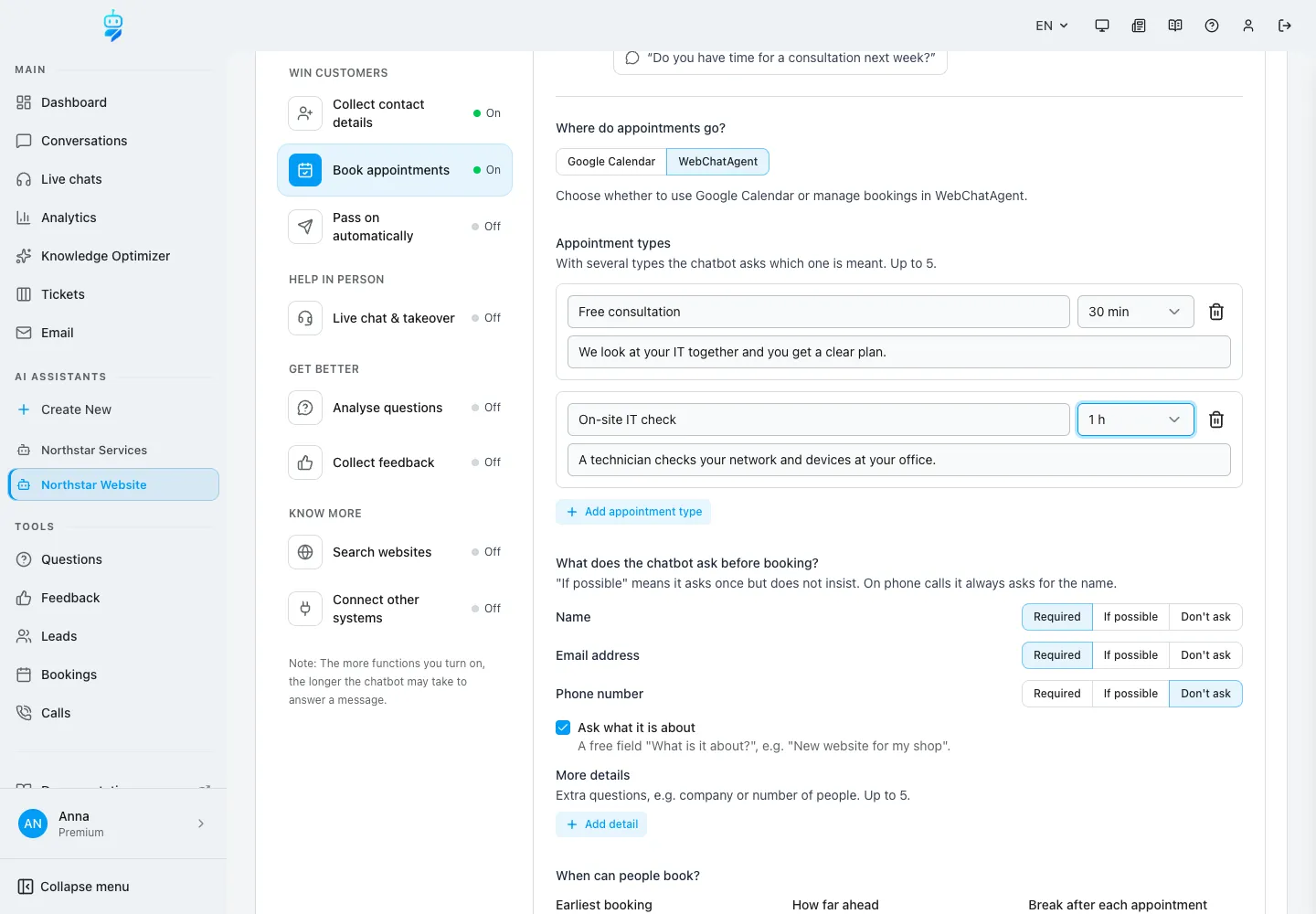Open the open-book icon in the top bar
The height and width of the screenshot is (914, 1316).
pos(1175,26)
